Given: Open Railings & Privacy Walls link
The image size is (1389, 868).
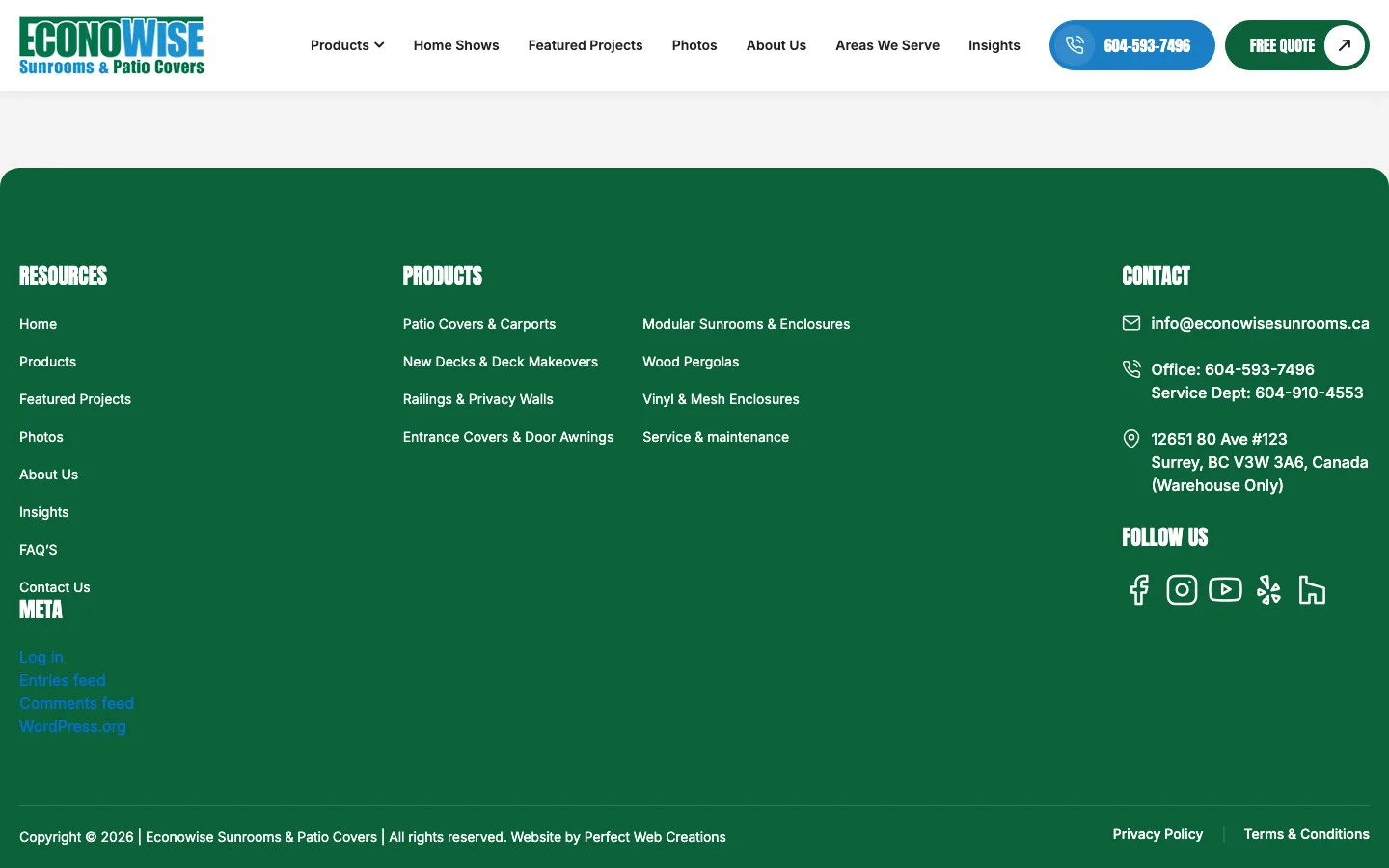Looking at the screenshot, I should click(x=478, y=399).
